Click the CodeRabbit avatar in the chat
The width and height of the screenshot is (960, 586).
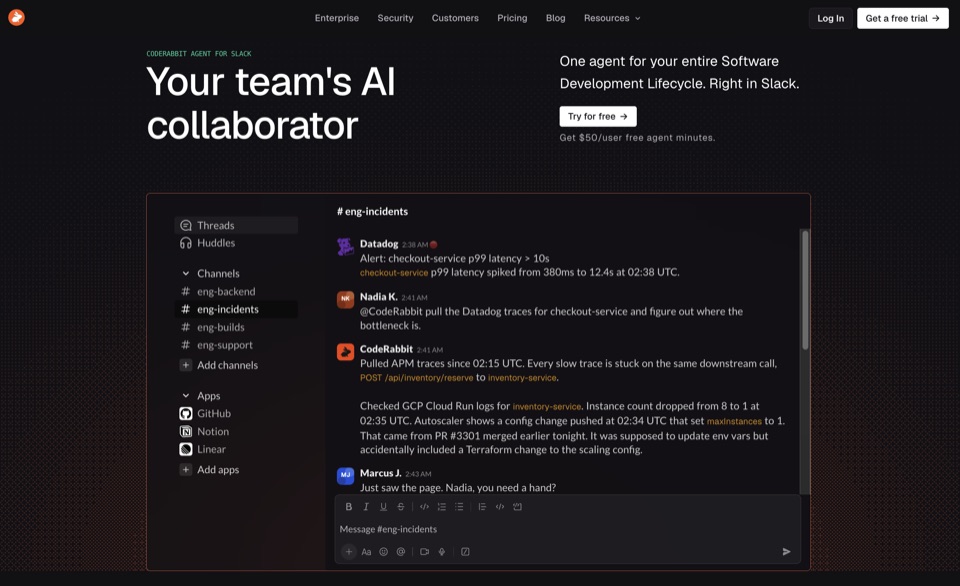[345, 352]
